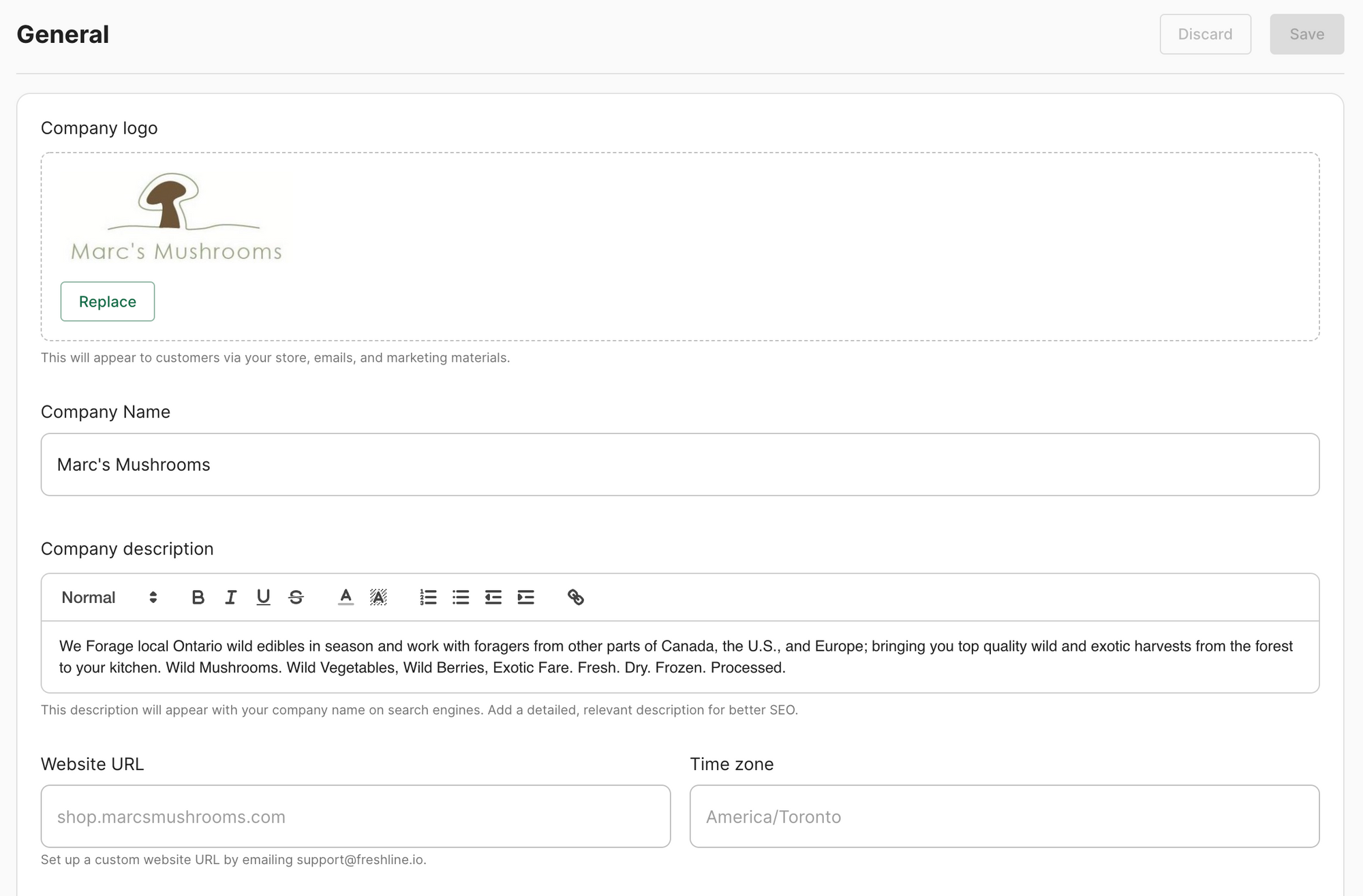This screenshot has width=1363, height=896.
Task: Click the Time zone label
Action: point(732,764)
